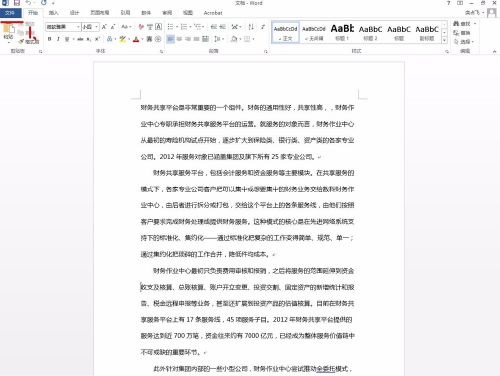500x376 pixels.
Task: Open the Clipboard pane launcher
Action: [41, 51]
